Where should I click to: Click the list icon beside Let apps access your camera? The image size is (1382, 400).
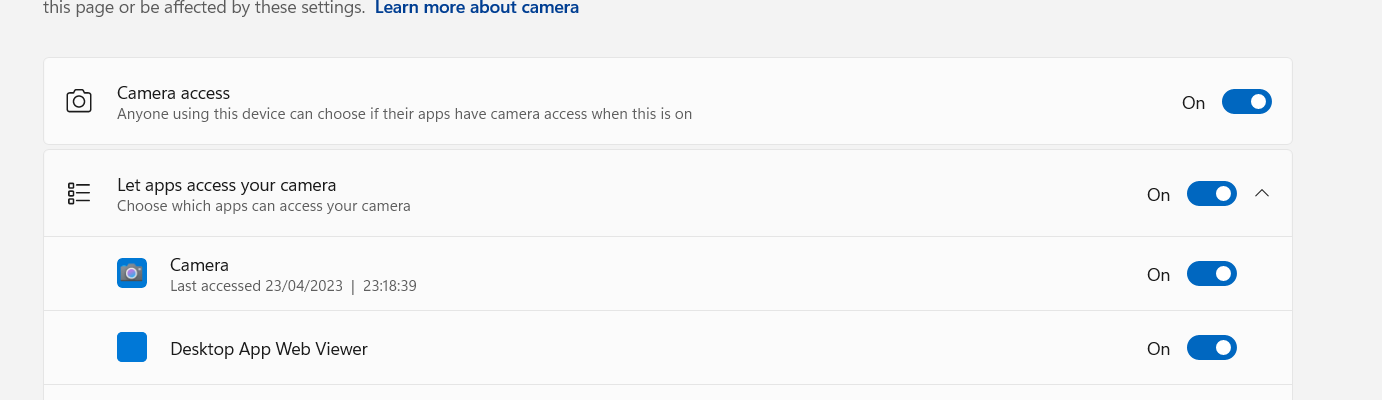[79, 194]
